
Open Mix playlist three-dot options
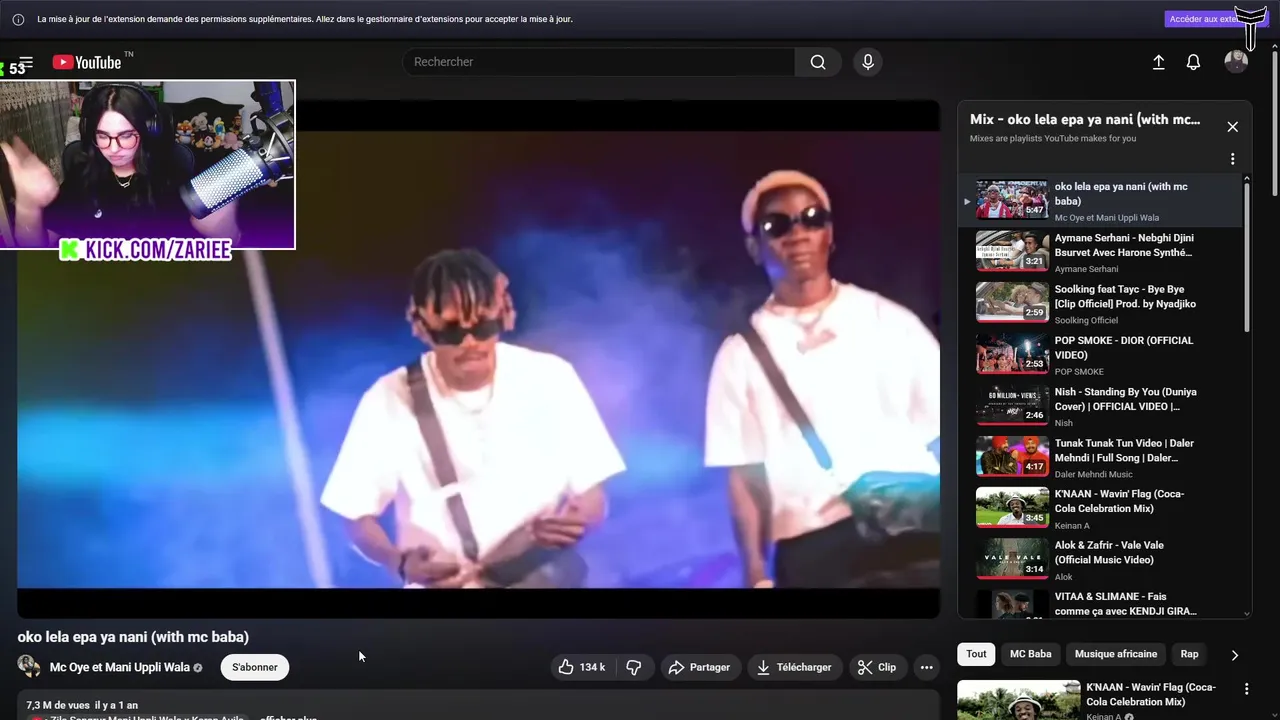point(1232,159)
